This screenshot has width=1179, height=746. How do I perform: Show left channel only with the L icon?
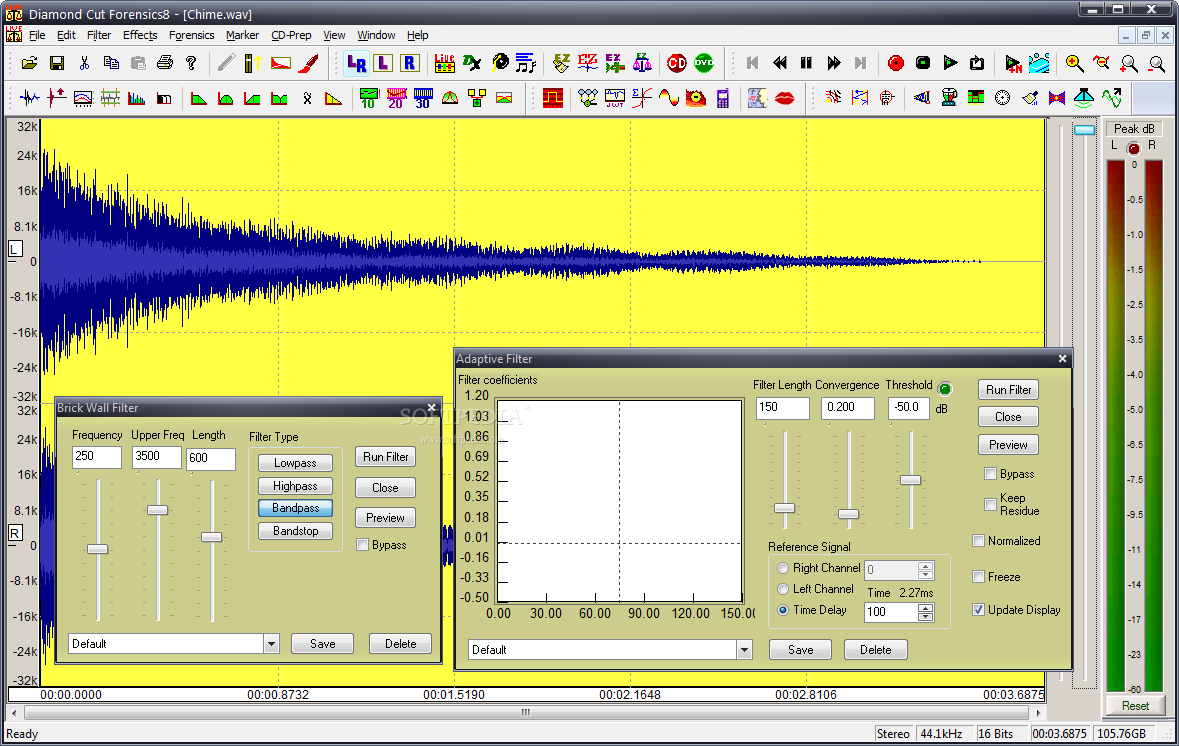point(383,63)
